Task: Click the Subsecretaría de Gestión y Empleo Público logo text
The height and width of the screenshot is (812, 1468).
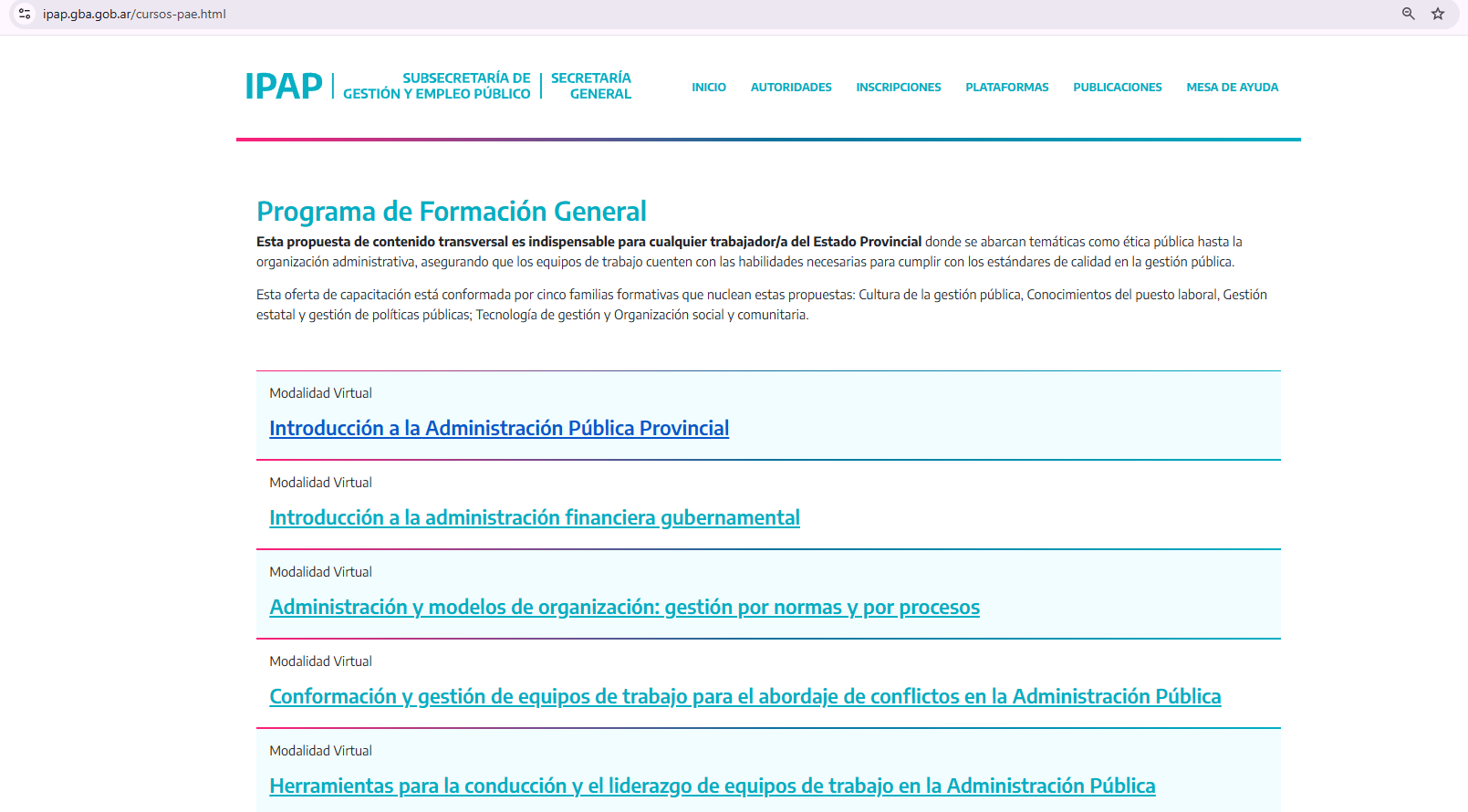Action: pos(437,86)
